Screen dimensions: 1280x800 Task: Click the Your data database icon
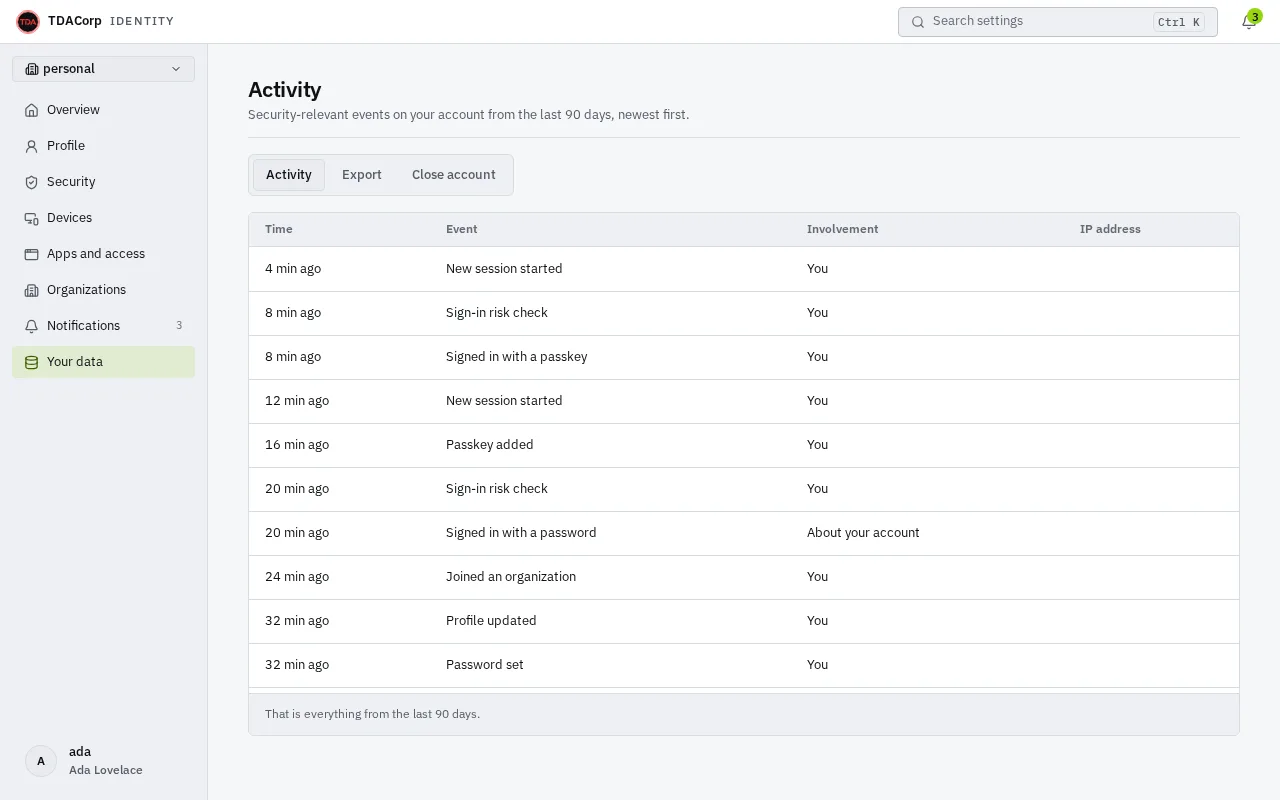31,362
